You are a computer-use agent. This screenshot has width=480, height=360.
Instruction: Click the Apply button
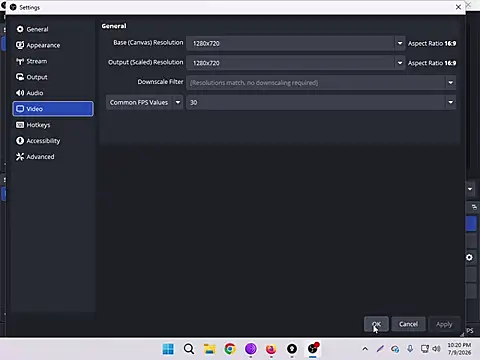click(444, 324)
